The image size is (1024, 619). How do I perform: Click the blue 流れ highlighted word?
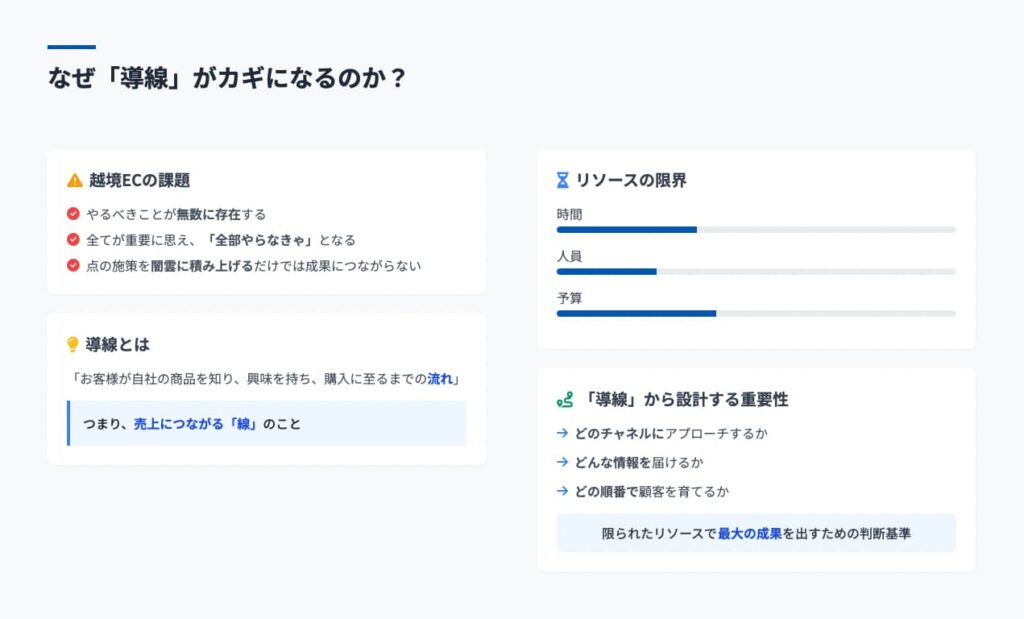(x=440, y=379)
